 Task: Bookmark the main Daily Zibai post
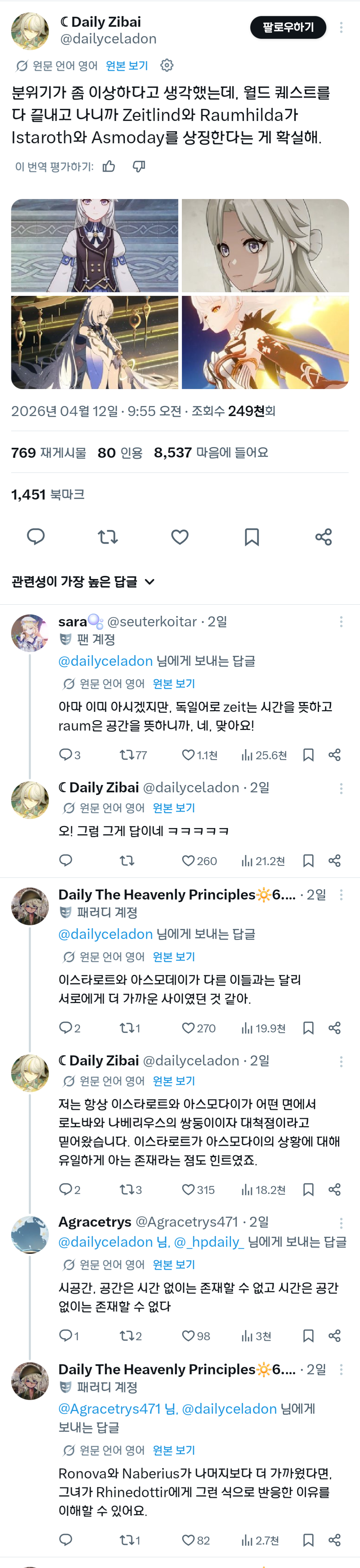point(252,536)
